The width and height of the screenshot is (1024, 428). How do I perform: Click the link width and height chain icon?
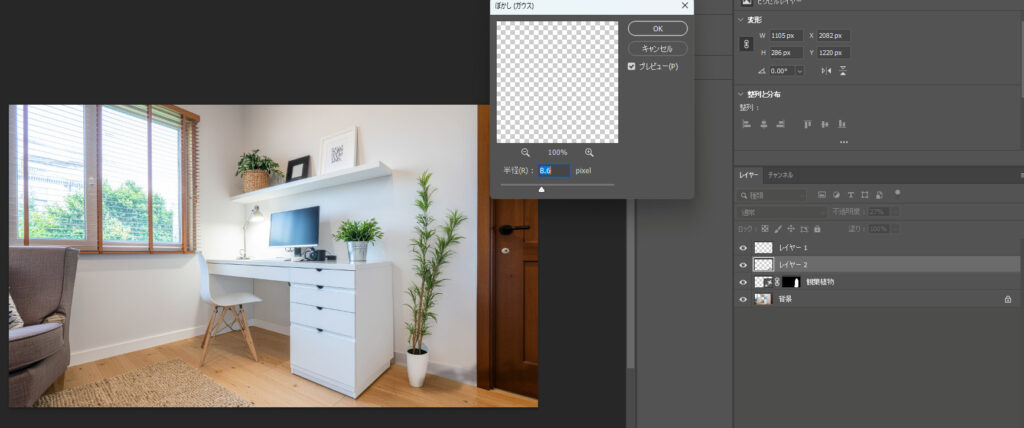746,44
